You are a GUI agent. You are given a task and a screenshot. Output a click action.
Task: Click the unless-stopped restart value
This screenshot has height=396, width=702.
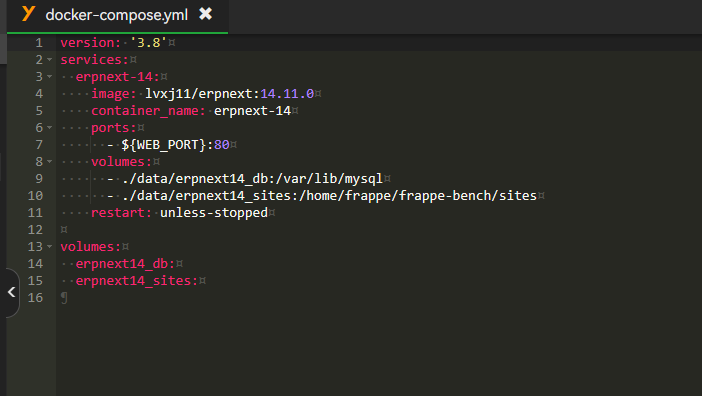pyautogui.click(x=214, y=213)
